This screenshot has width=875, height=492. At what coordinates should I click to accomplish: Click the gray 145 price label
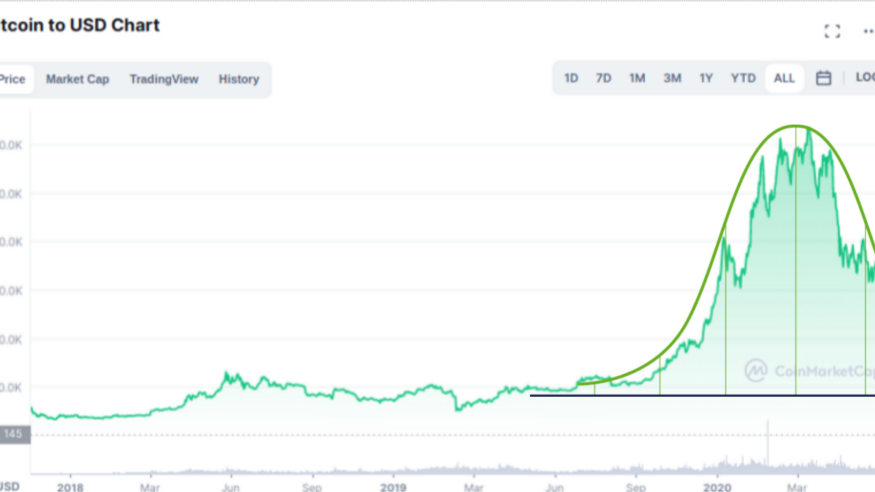pyautogui.click(x=14, y=435)
